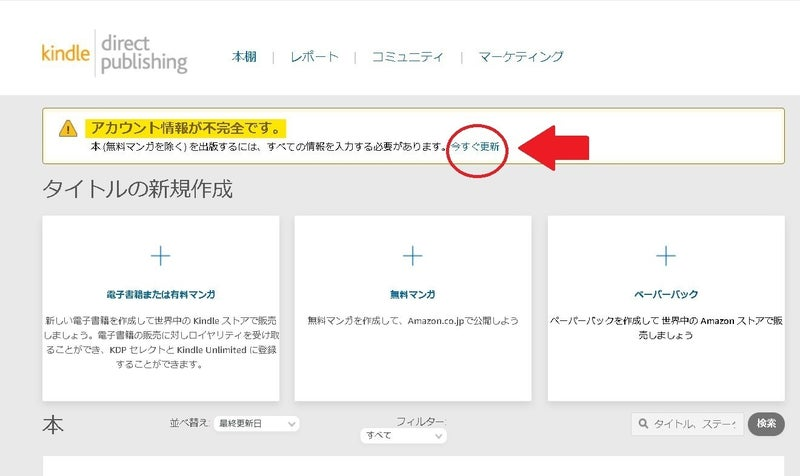Open the マーケティング tab
The image size is (800, 476).
click(x=520, y=57)
